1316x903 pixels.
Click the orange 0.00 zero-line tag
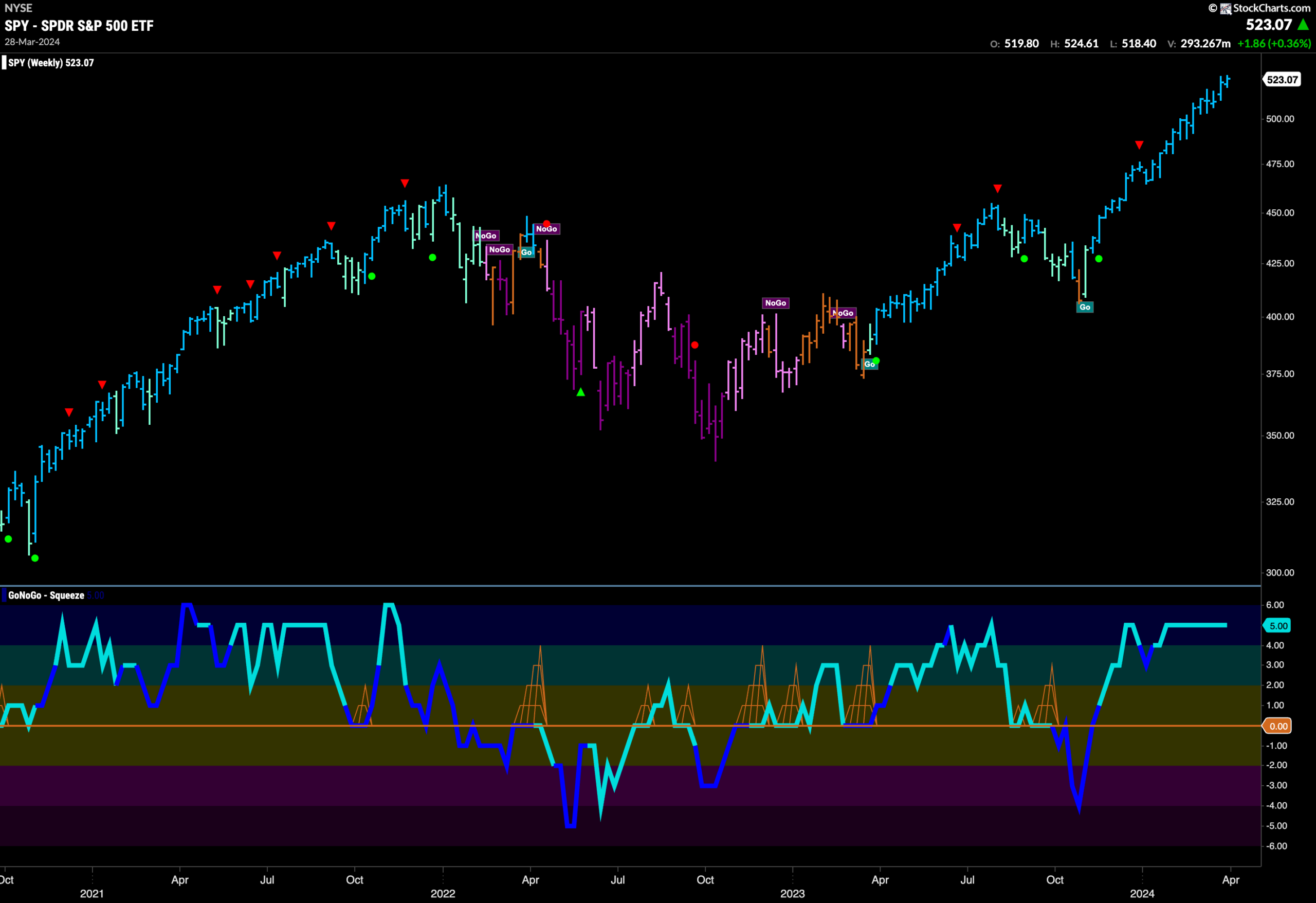(x=1277, y=726)
